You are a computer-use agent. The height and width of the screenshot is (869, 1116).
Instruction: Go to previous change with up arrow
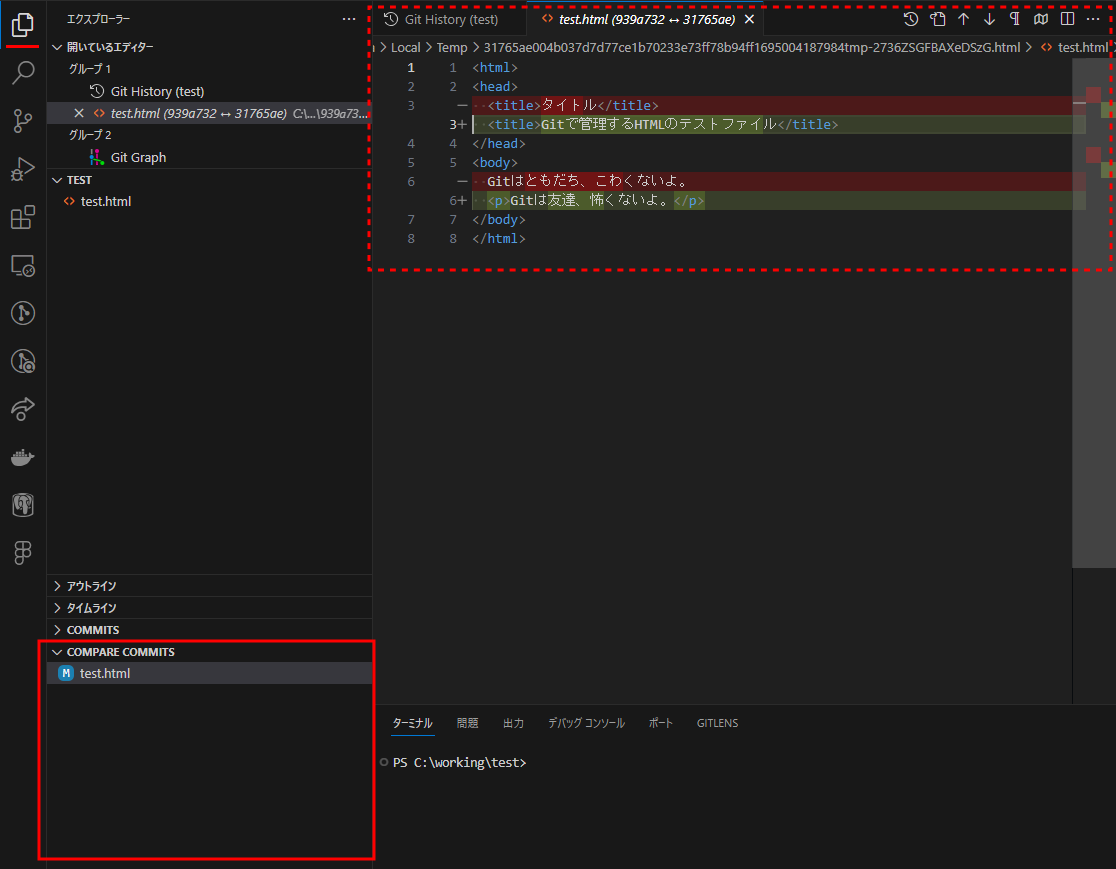964,19
